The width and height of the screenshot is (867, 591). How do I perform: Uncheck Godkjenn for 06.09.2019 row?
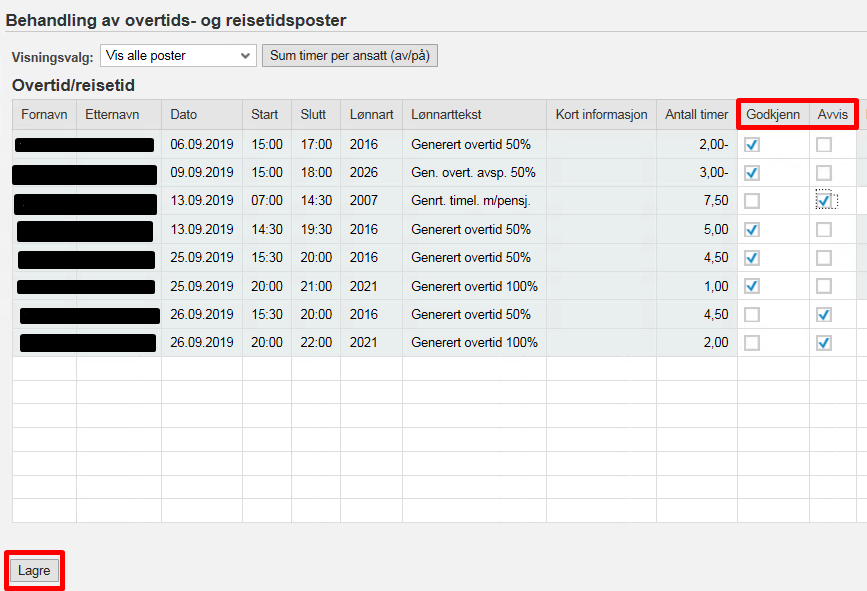point(751,145)
